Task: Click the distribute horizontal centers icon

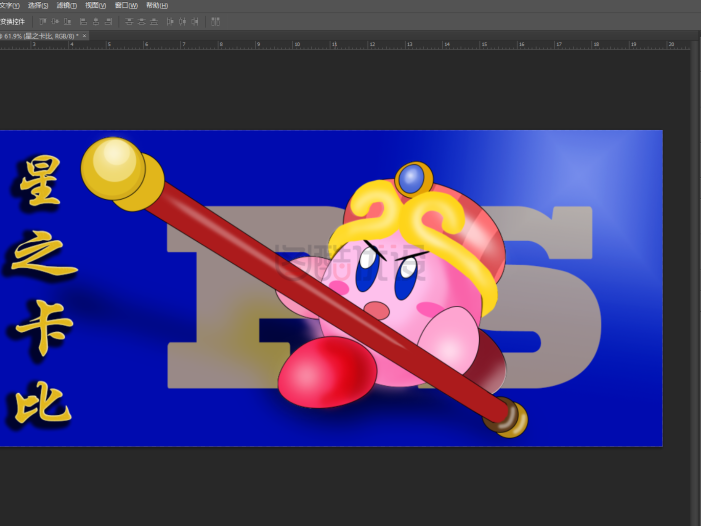Action: point(182,21)
